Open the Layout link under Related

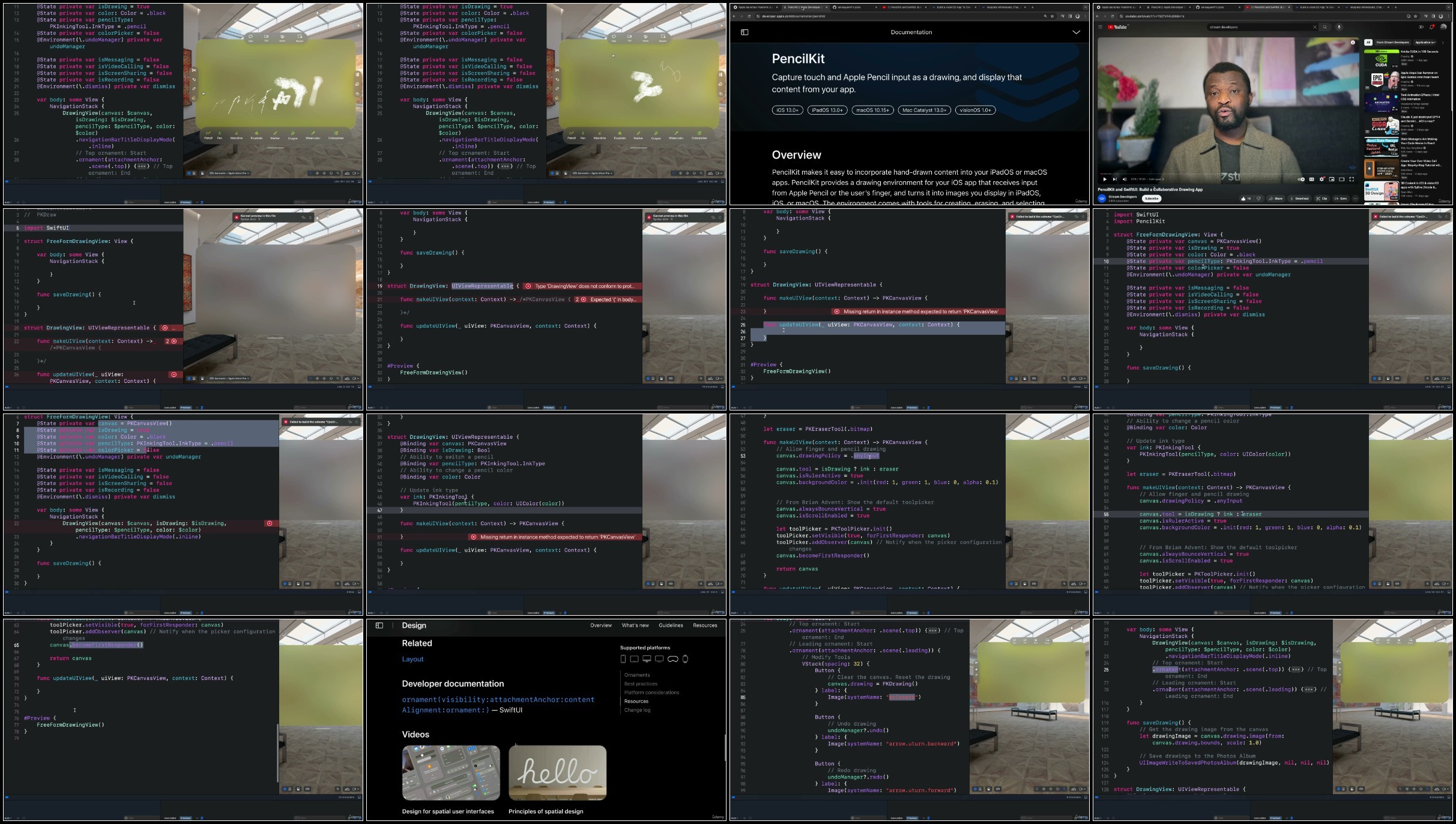tap(412, 659)
